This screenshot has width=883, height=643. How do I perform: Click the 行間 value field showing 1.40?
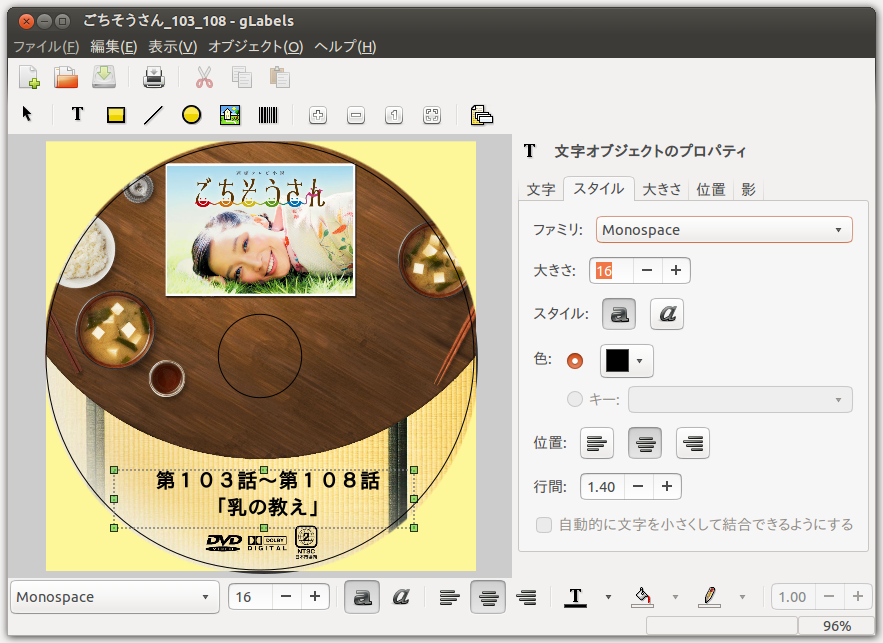603,486
